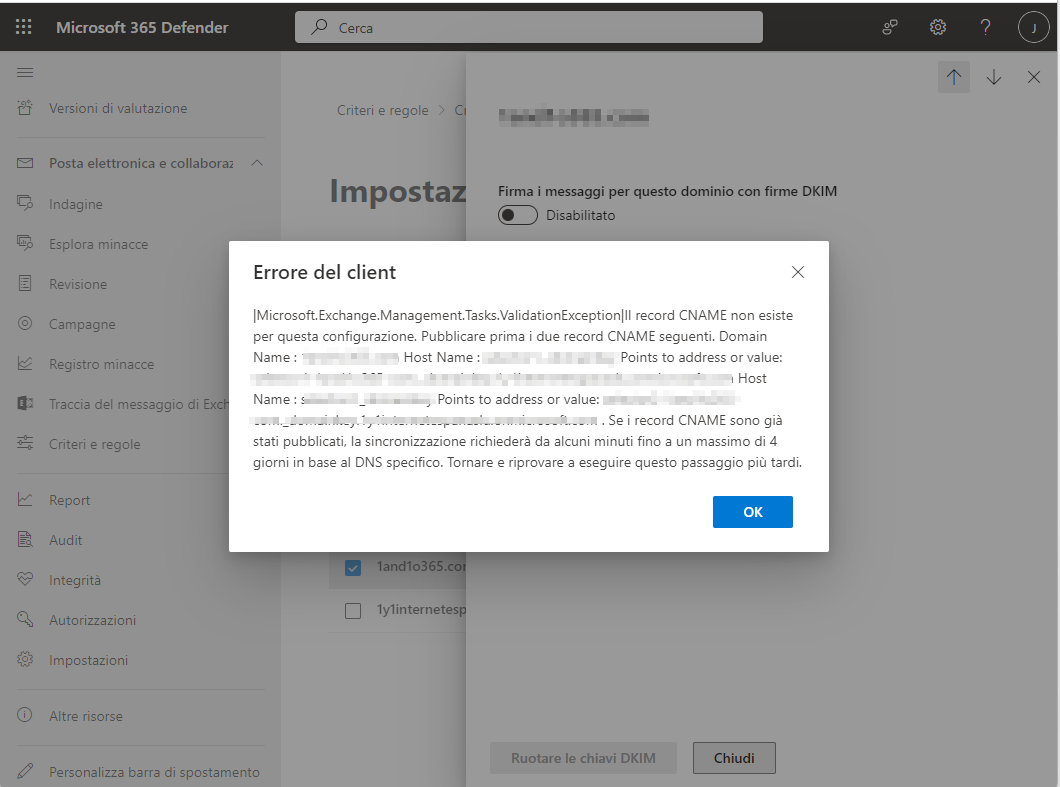This screenshot has height=787, width=1060.
Task: Select the 1and1o365 domain row text
Action: tap(421, 566)
